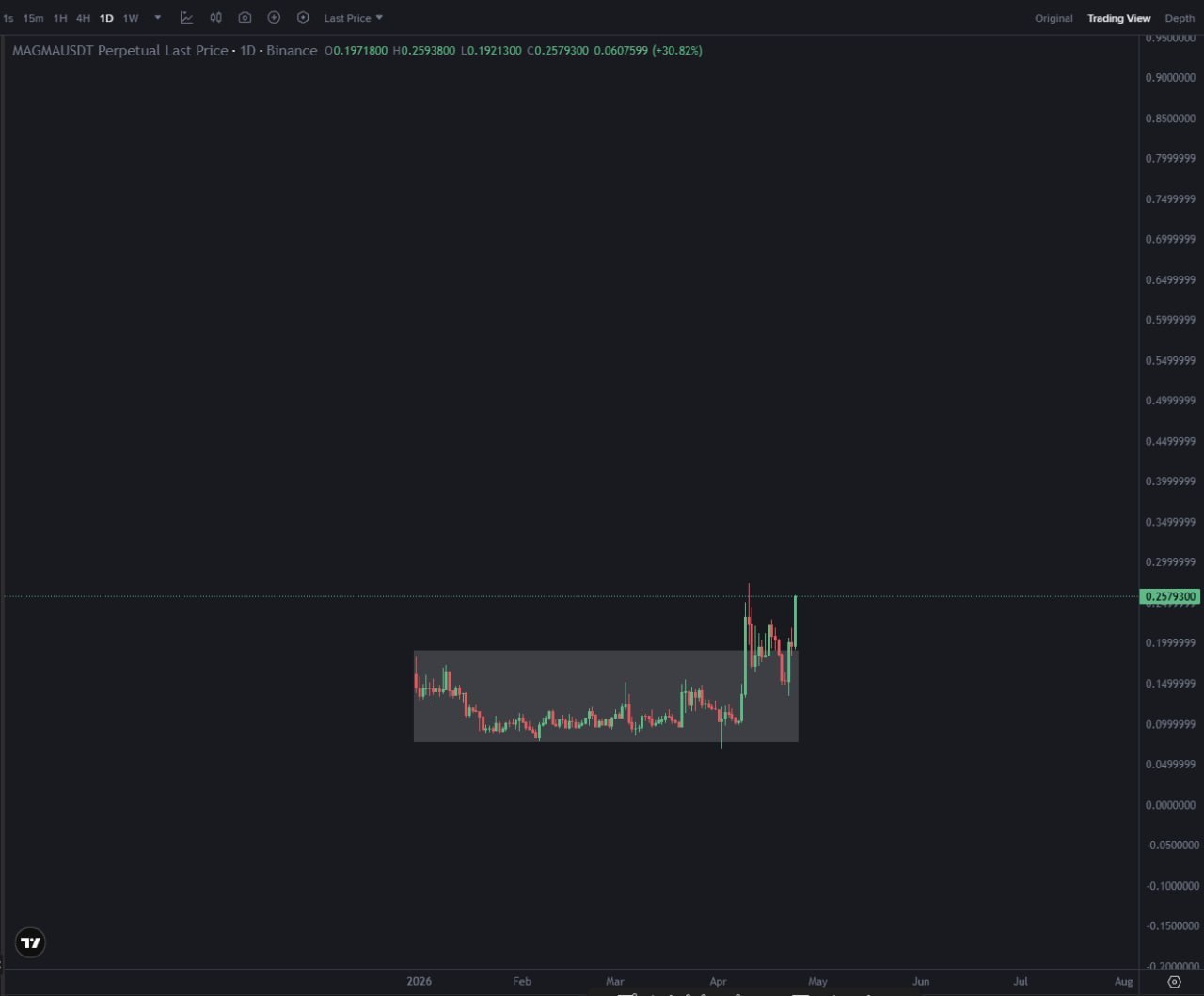
Task: Click the circled plus icon in toolbar
Action: click(274, 18)
